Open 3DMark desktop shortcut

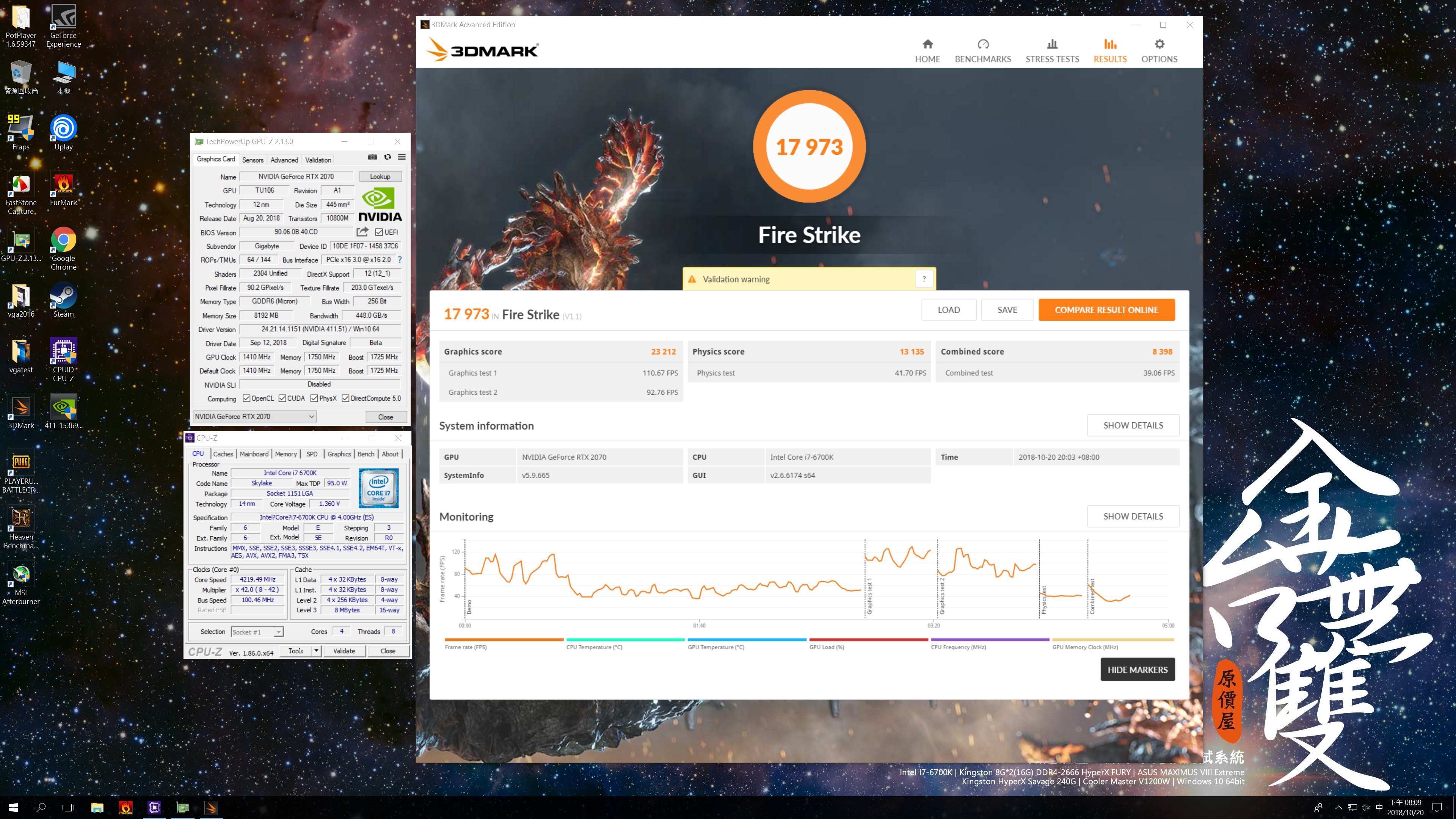[x=21, y=412]
